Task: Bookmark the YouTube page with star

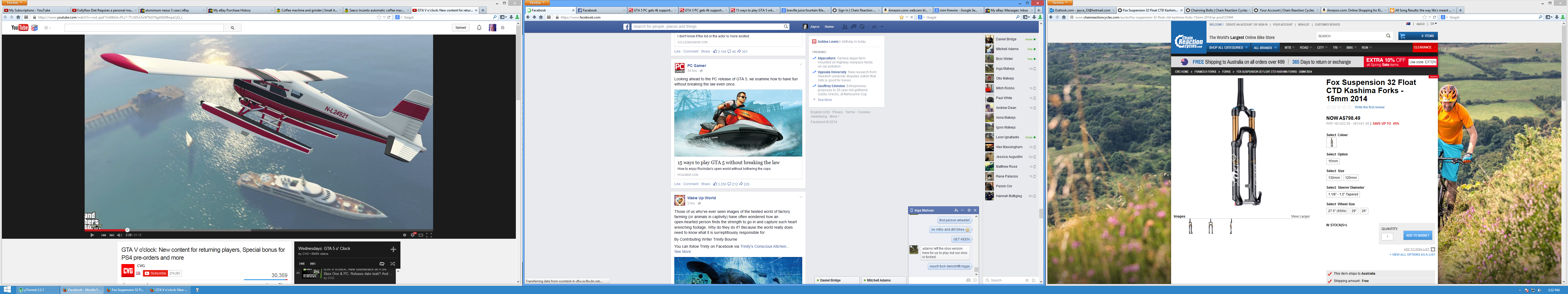Action: point(379,17)
